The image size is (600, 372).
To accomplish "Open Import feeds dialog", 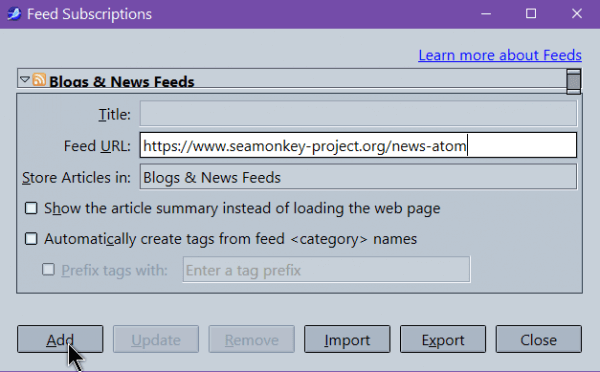I will tap(347, 339).
